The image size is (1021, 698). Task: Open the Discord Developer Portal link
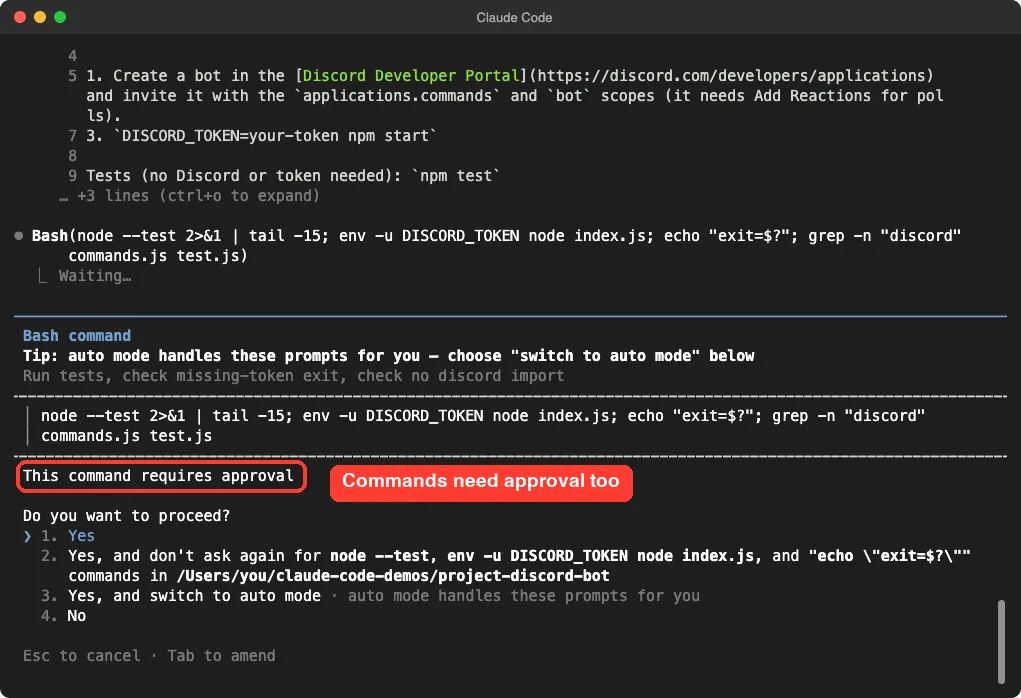[410, 76]
